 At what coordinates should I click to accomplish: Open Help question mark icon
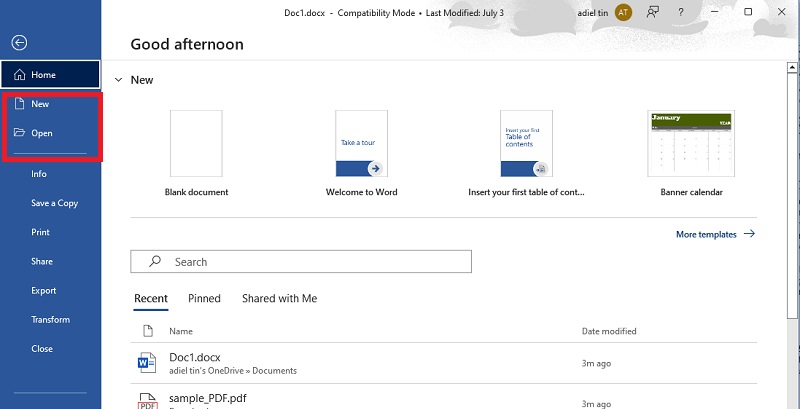click(x=681, y=12)
